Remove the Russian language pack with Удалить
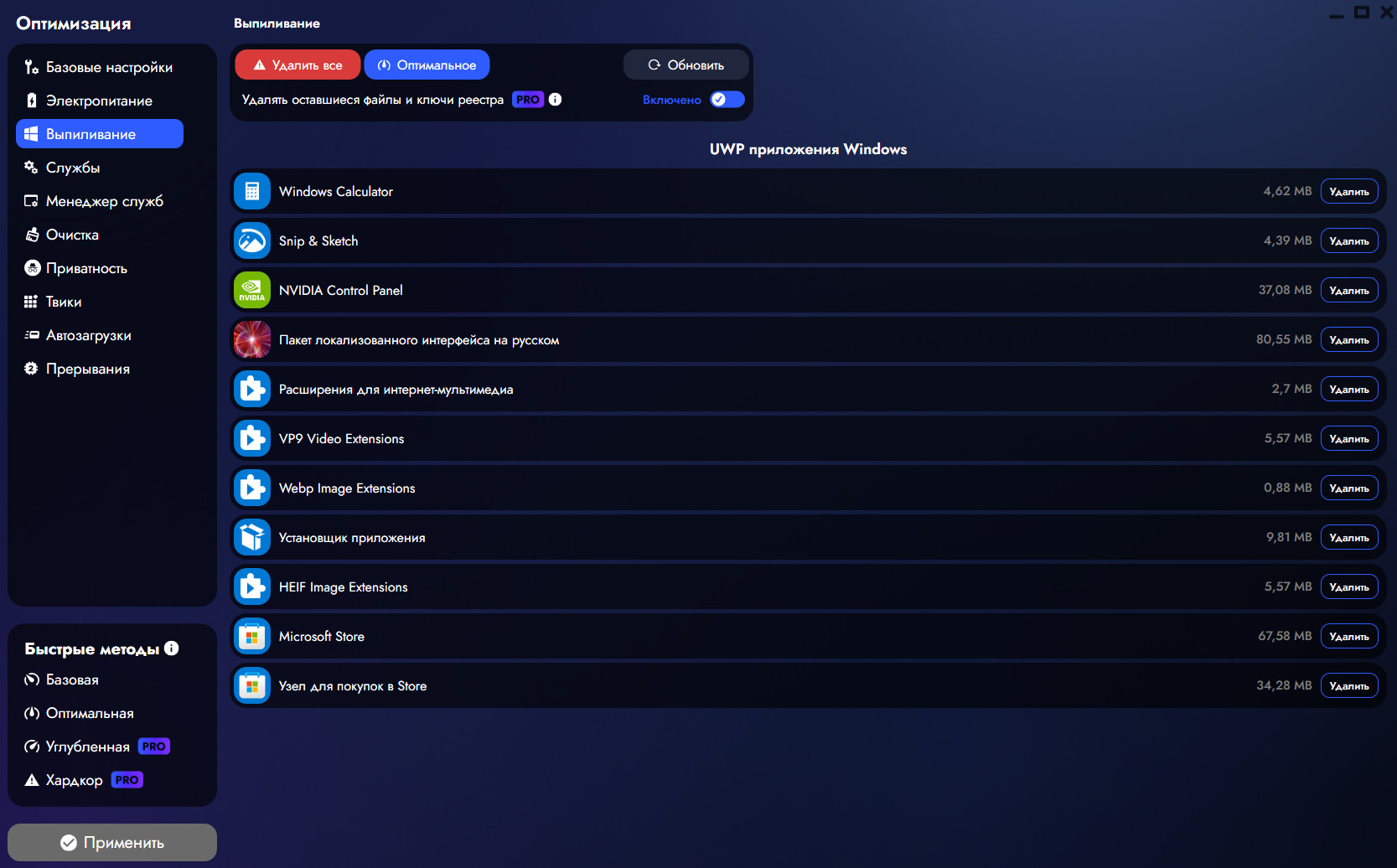Screen dimensions: 1397x868 pyautogui.click(x=1349, y=339)
